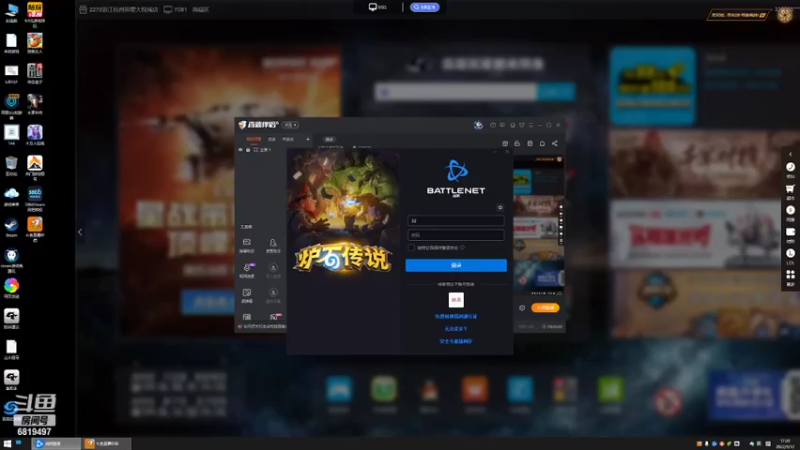
Task: Click the can't log in link
Action: [456, 329]
